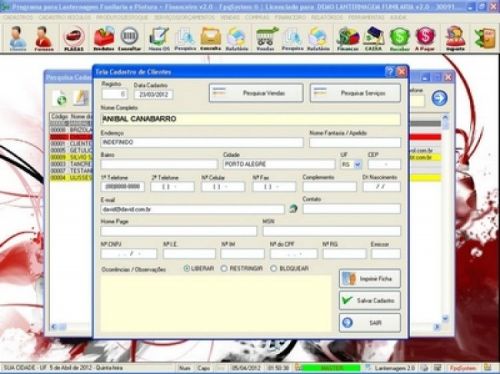Click the Pesquisar Serviços button
The width and height of the screenshot is (500, 374).
tap(355, 93)
